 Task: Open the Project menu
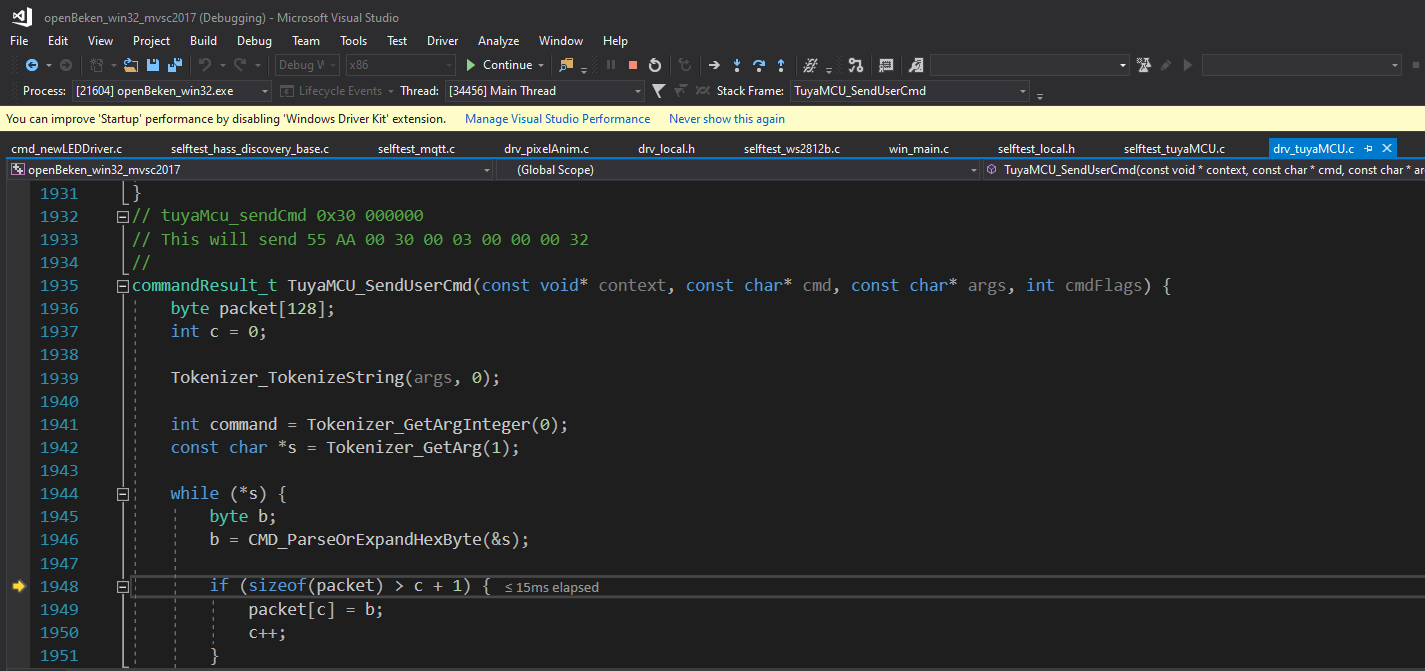(151, 41)
